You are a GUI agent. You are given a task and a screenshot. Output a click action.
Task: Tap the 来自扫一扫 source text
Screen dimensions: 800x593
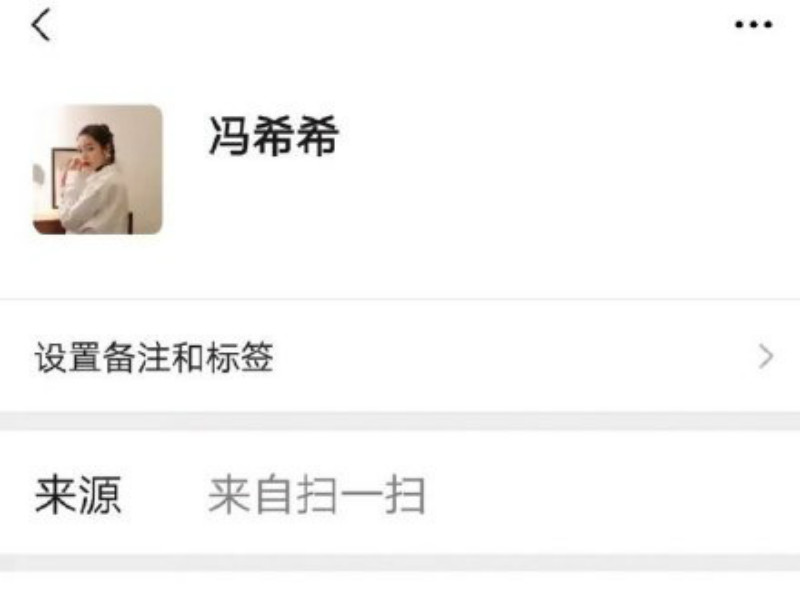click(317, 495)
